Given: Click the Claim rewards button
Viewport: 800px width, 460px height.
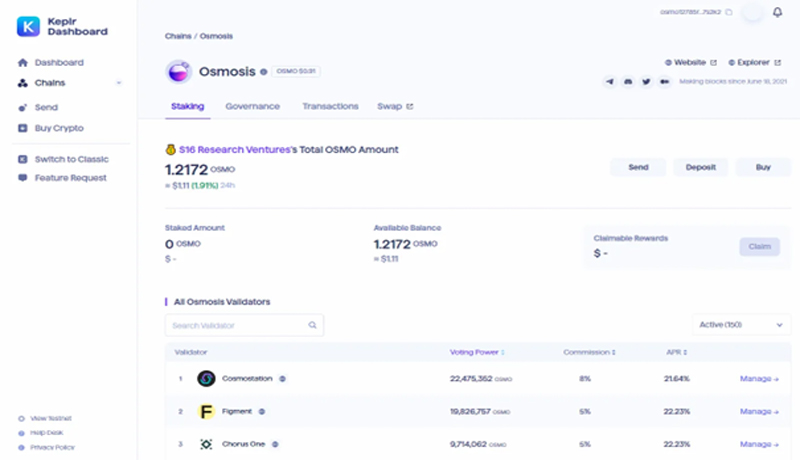Looking at the screenshot, I should tap(759, 247).
